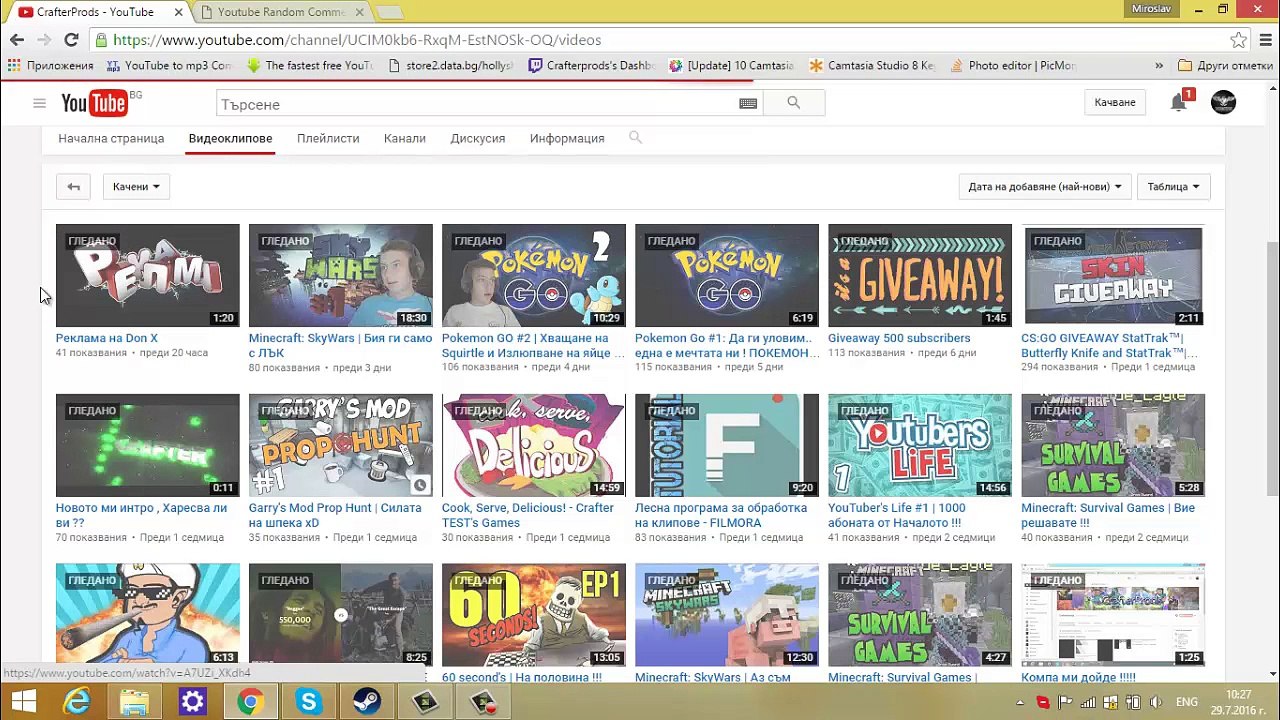
Task: Open the YouTube to mp3 bookmark
Action: [168, 65]
